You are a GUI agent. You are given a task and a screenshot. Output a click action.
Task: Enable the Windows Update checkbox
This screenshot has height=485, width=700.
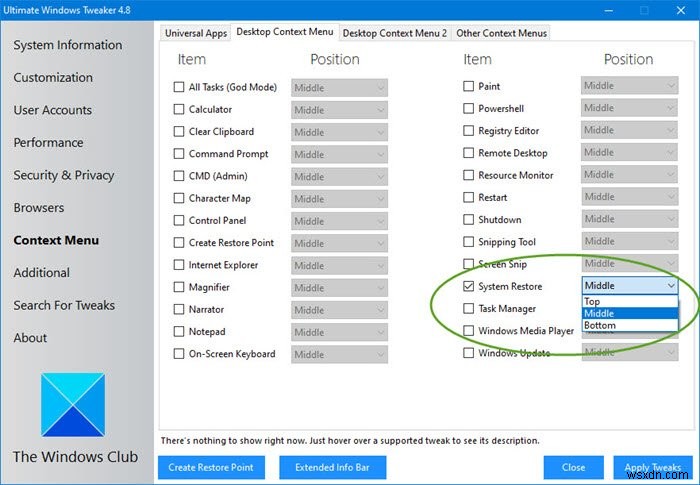click(x=468, y=353)
